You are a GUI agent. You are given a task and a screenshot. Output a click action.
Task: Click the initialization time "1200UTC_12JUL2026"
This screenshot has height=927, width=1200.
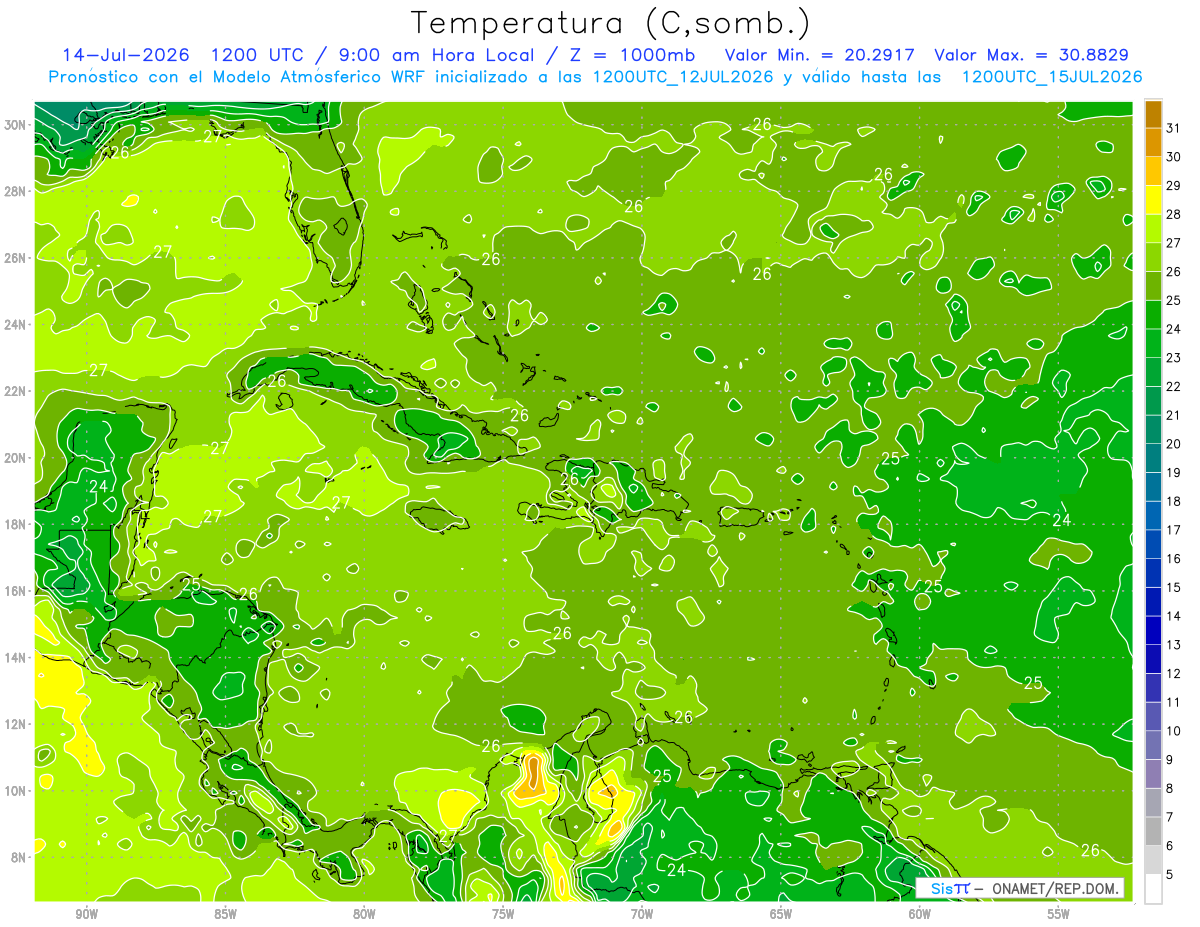coord(685,77)
